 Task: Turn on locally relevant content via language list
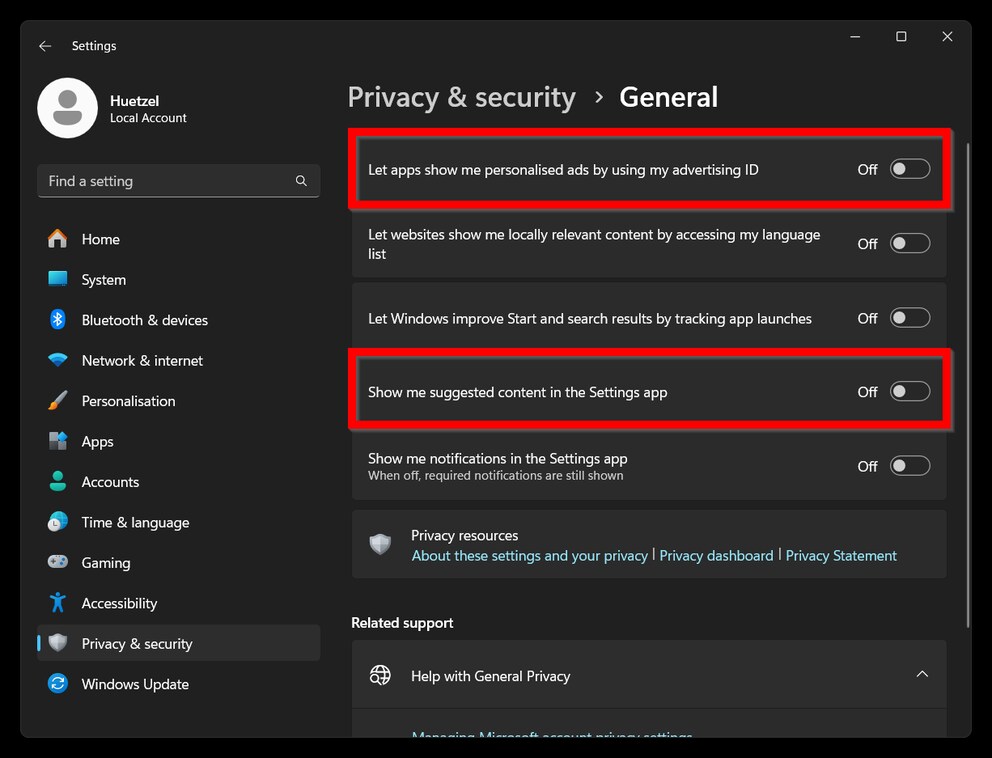909,242
